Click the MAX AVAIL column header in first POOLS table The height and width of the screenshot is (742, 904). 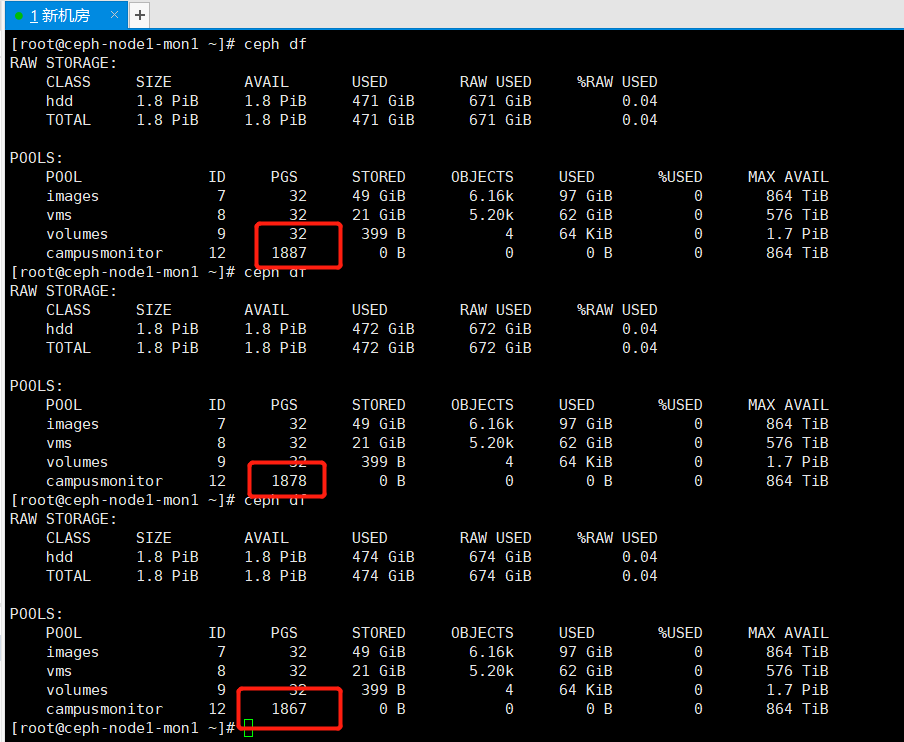pyautogui.click(x=788, y=176)
